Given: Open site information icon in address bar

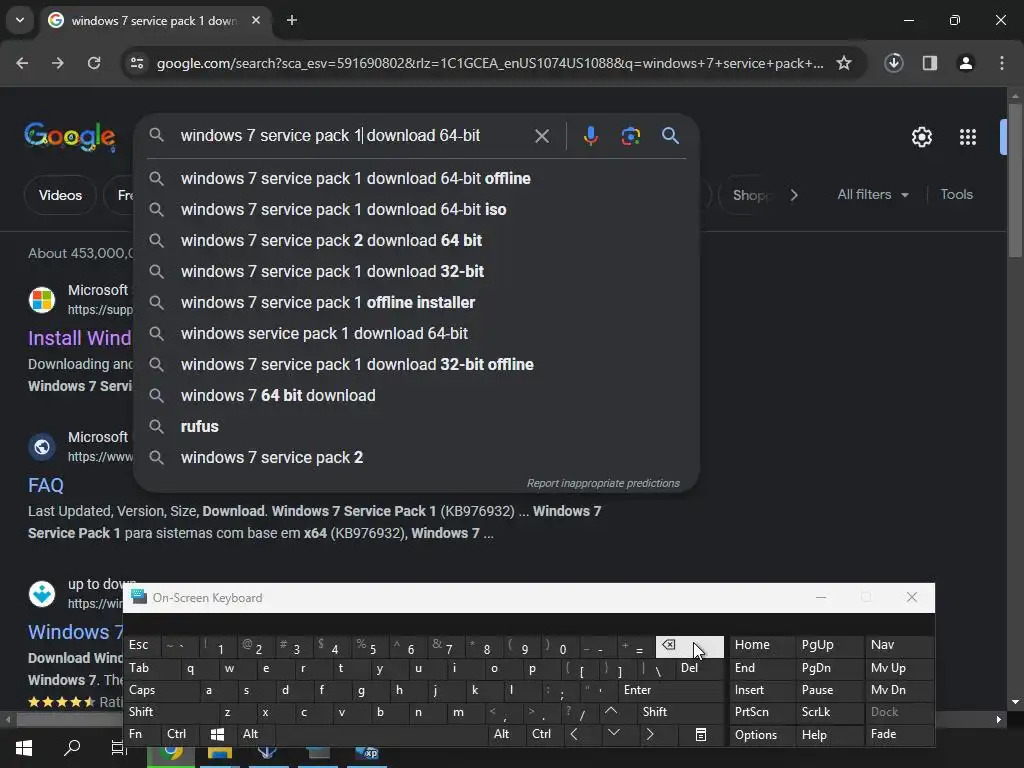Looking at the screenshot, I should point(137,63).
